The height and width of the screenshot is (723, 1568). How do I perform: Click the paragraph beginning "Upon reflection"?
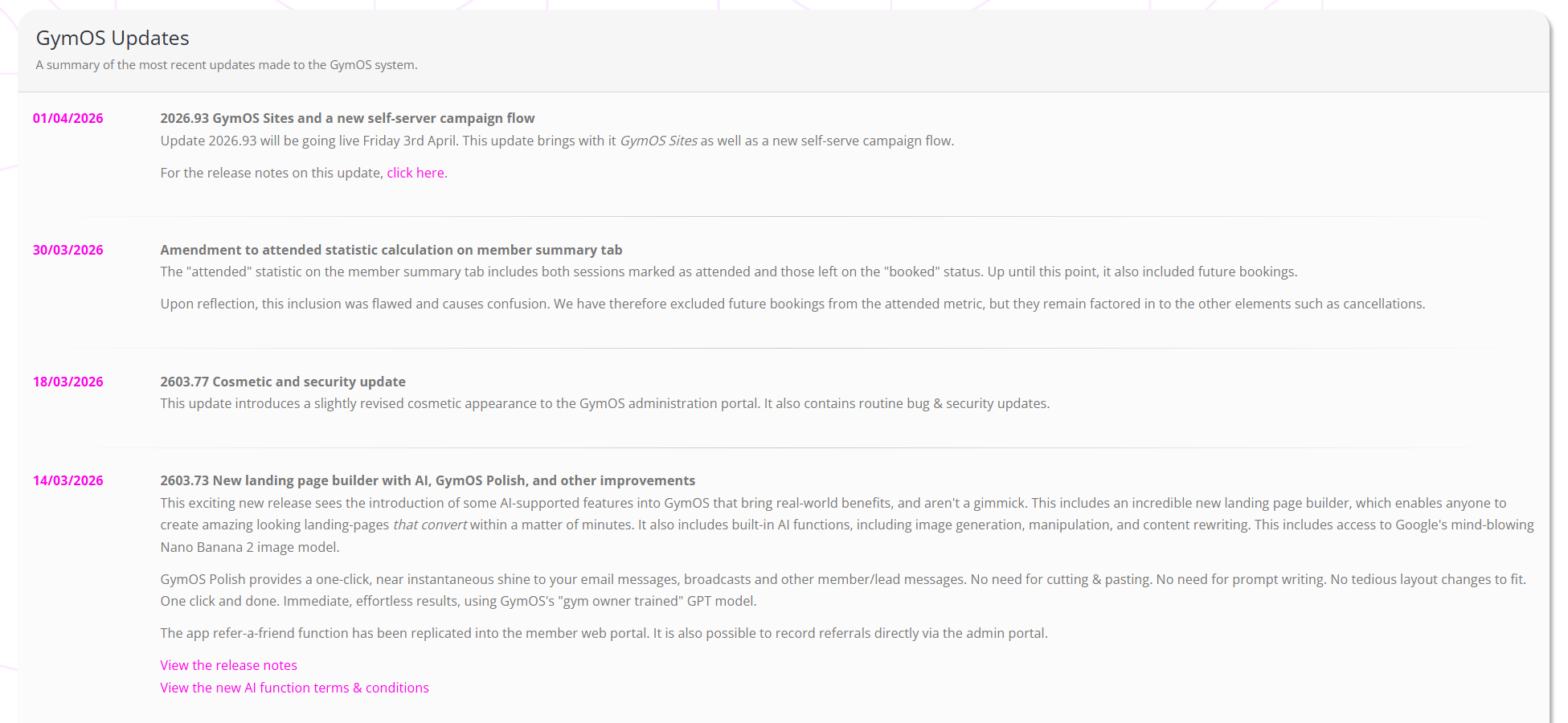click(x=792, y=304)
